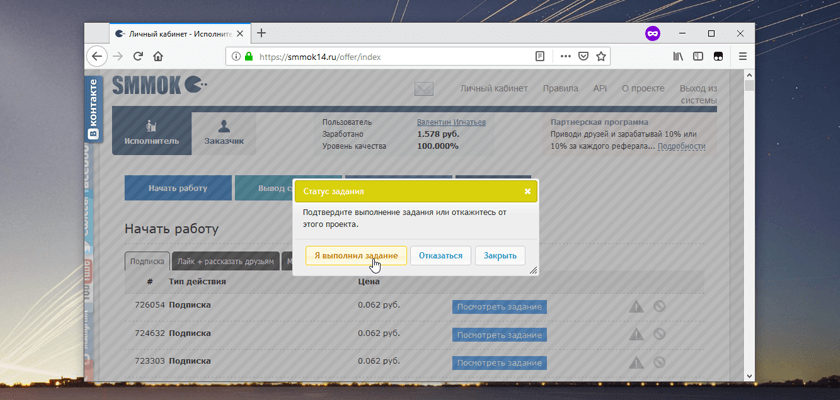Click the purple private browsing mask icon

[x=652, y=33]
